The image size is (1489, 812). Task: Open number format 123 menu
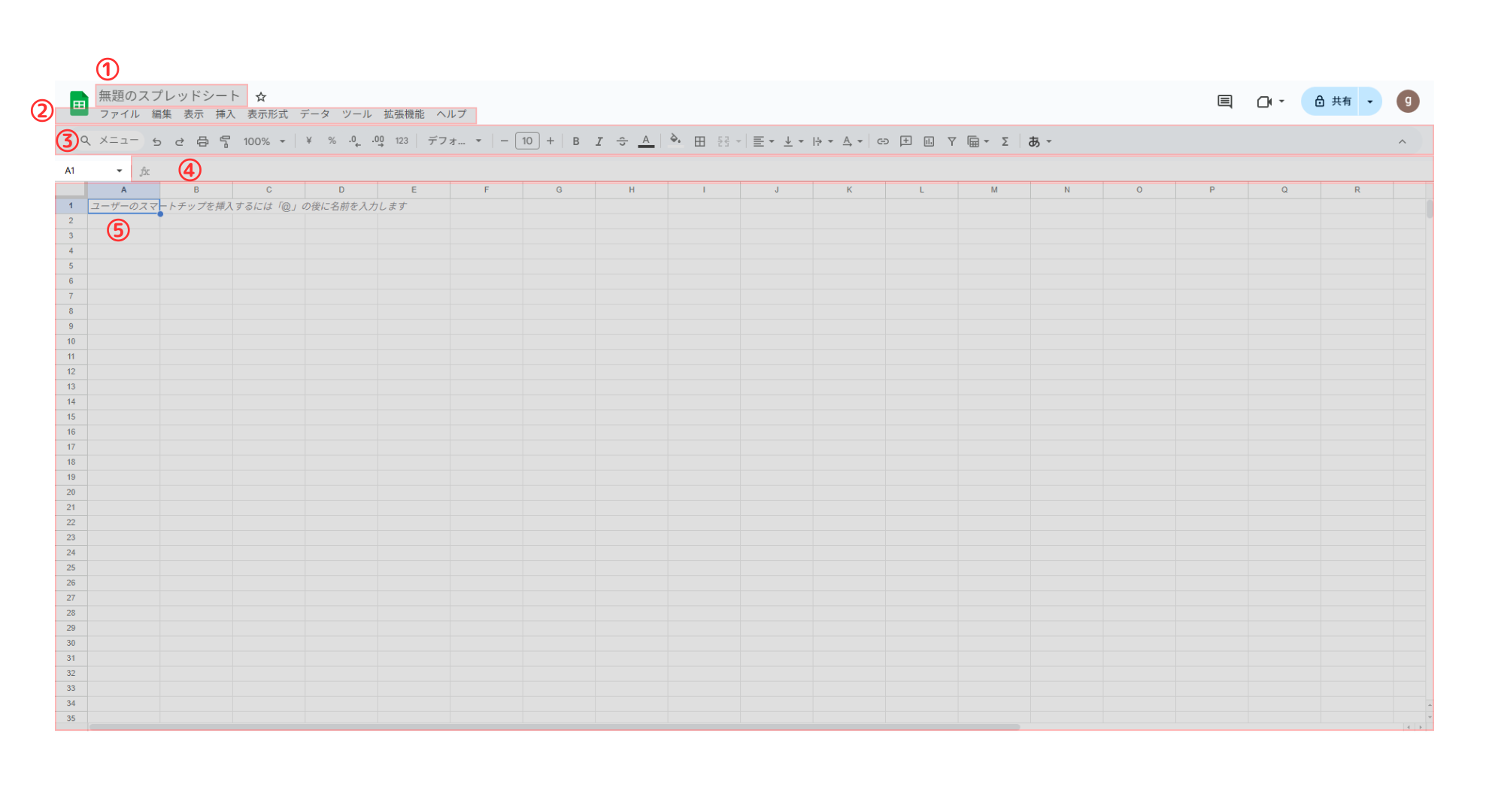tap(402, 141)
